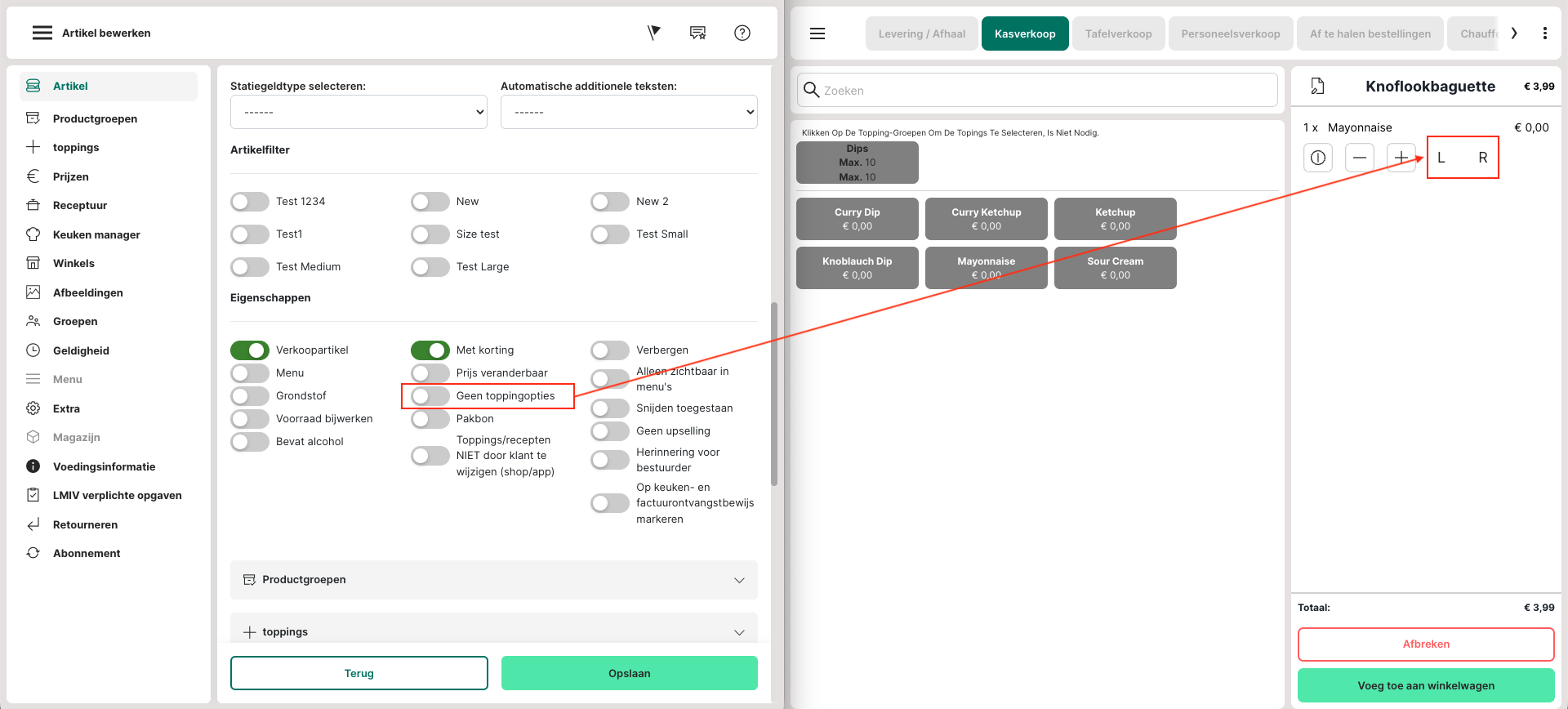Click Voeg toe aan winkelwagen
Screen dimensions: 1568x709
tap(1426, 685)
